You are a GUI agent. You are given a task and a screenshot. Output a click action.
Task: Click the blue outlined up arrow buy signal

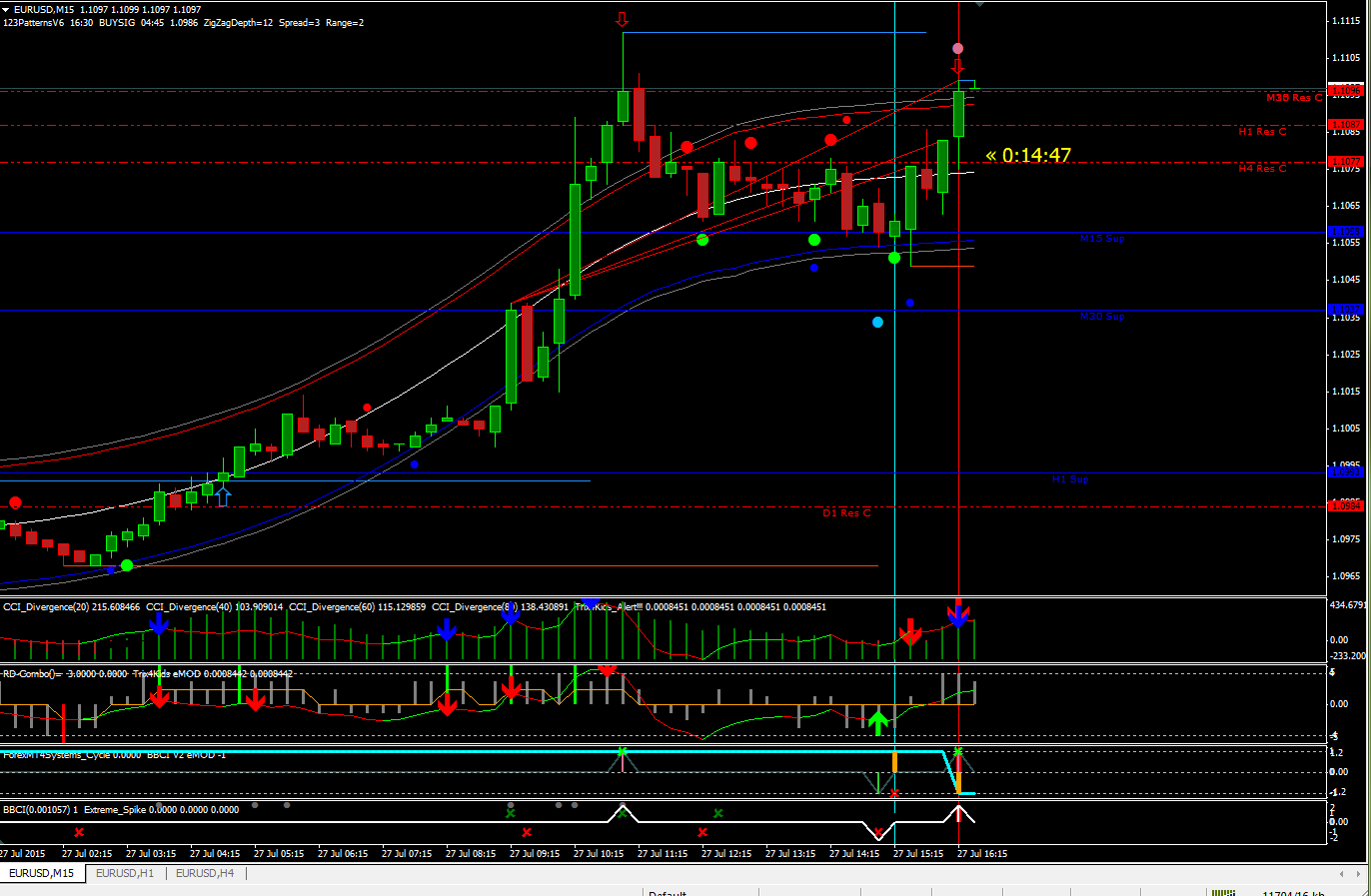tap(223, 496)
